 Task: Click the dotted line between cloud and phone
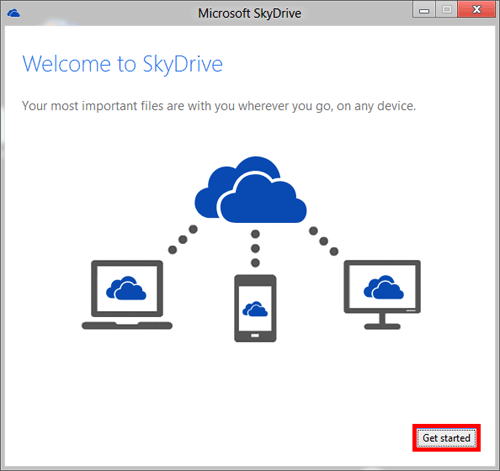(255, 248)
